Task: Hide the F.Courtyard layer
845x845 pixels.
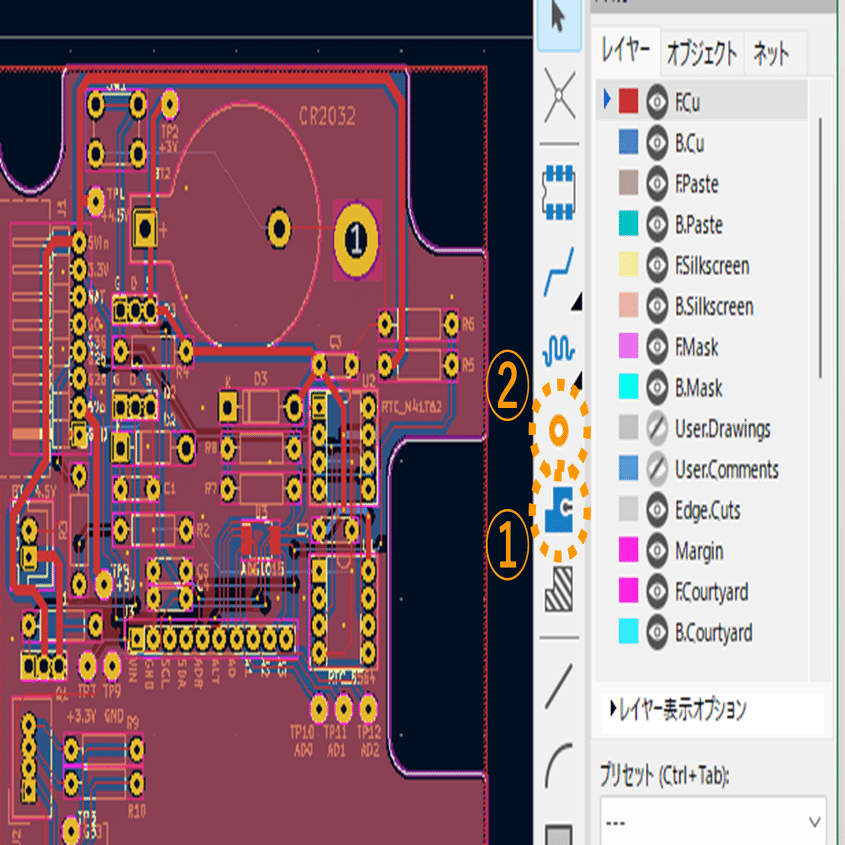Action: (x=657, y=591)
